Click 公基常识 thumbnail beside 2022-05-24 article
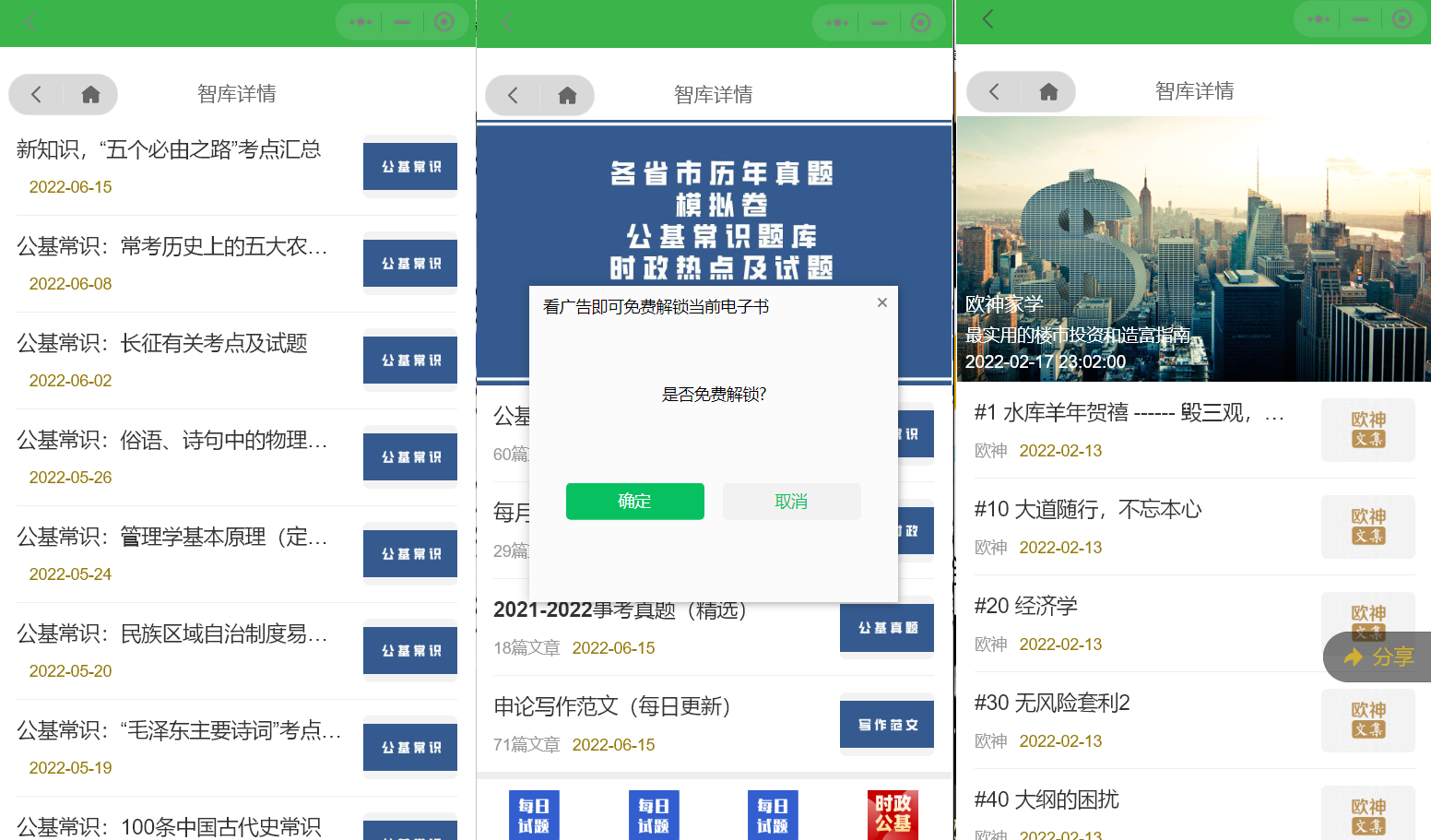The width and height of the screenshot is (1431, 840). [410, 554]
